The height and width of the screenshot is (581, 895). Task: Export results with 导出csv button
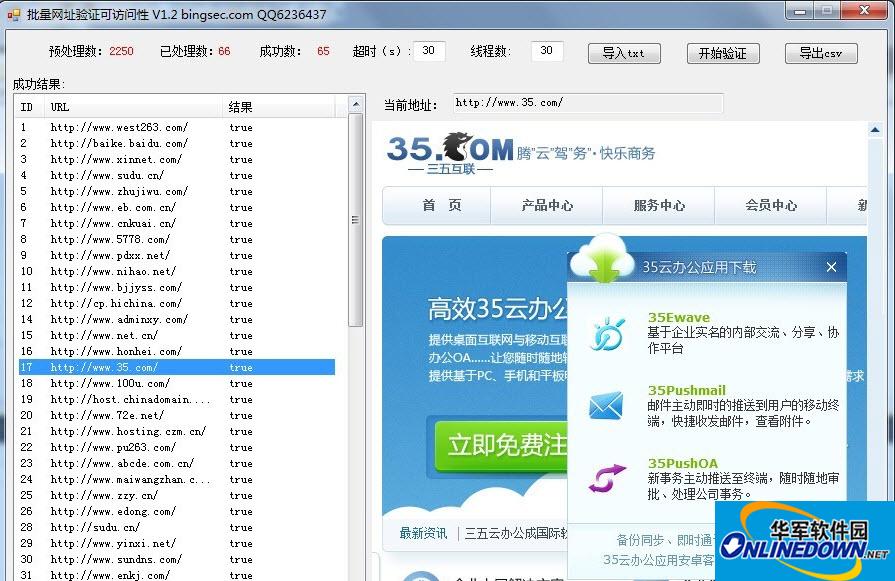pos(821,53)
